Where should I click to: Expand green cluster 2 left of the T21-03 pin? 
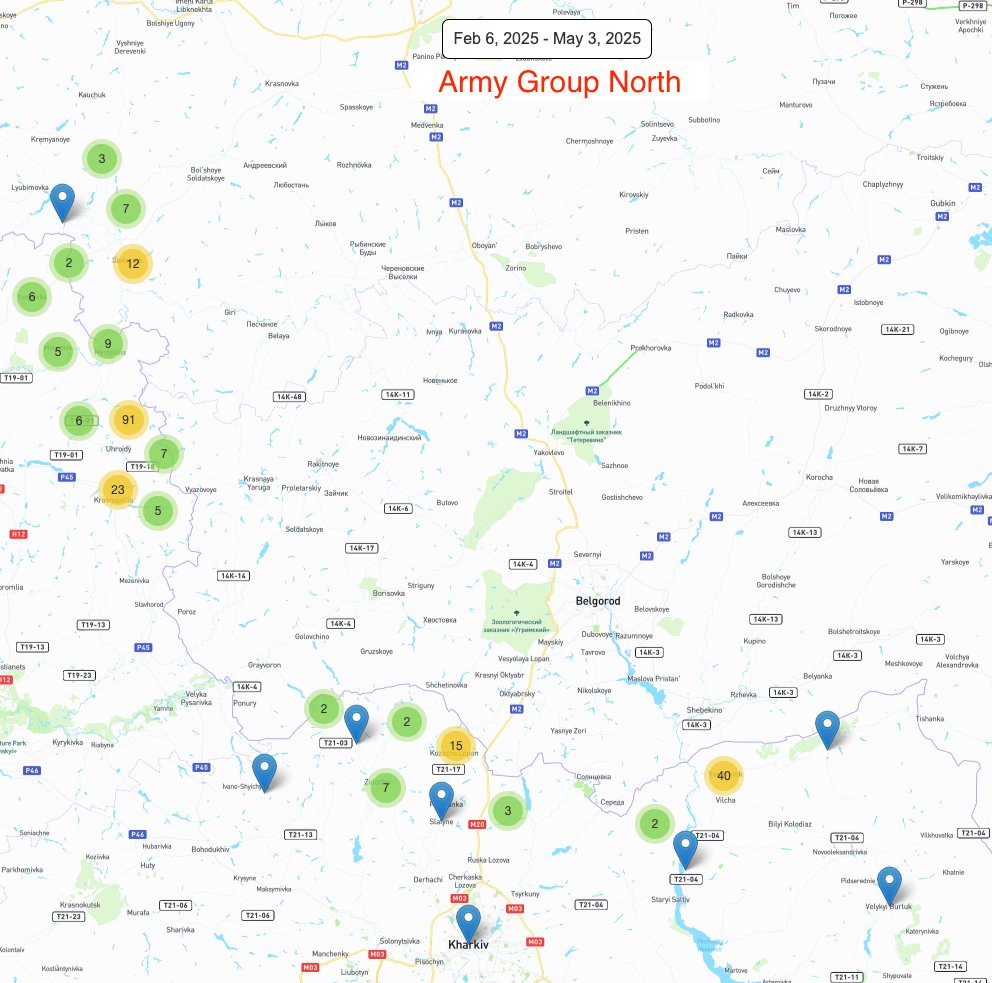coord(324,708)
